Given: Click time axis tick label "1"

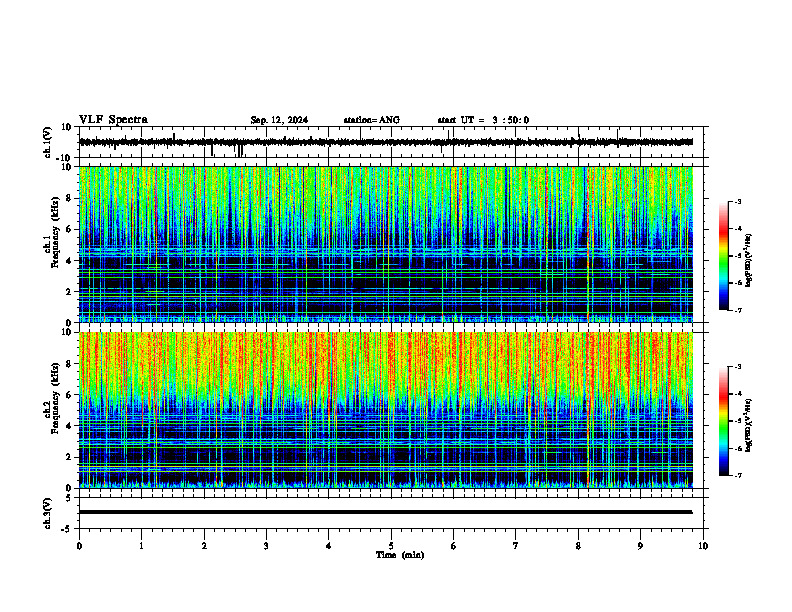Looking at the screenshot, I should point(141,546).
